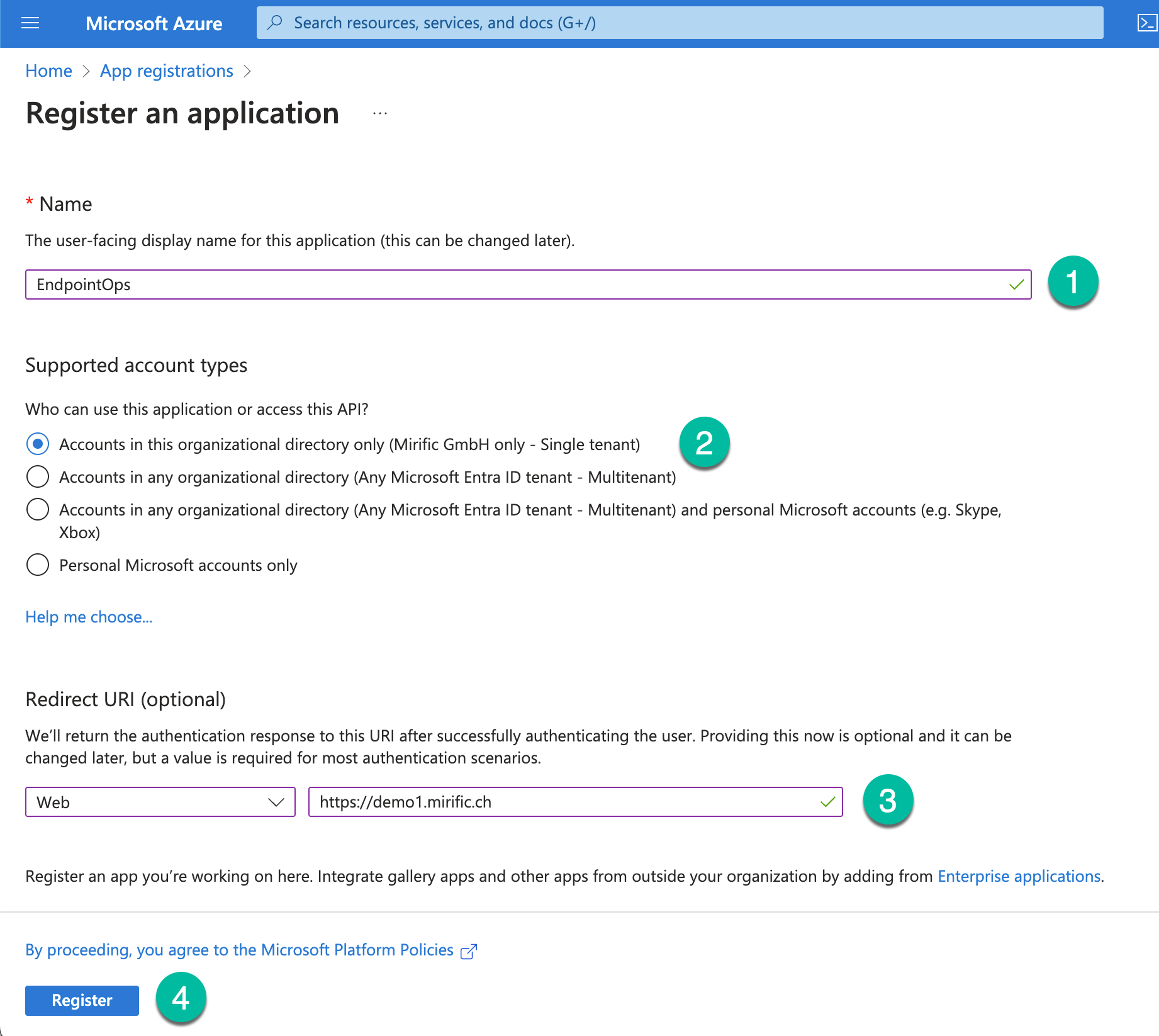Click the green numbered badge 1
1159x1036 pixels.
pos(1073,281)
